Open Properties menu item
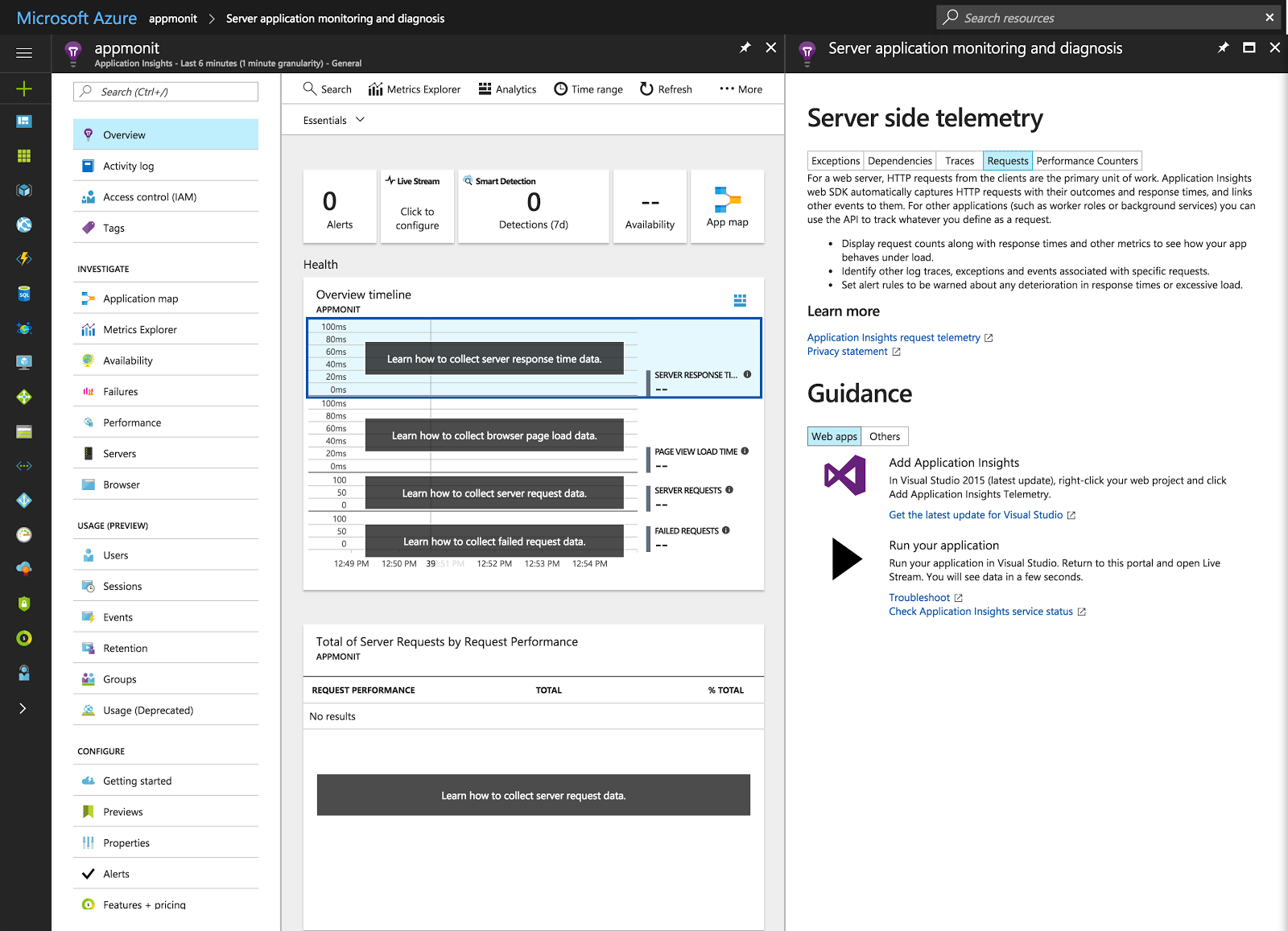 point(166,843)
